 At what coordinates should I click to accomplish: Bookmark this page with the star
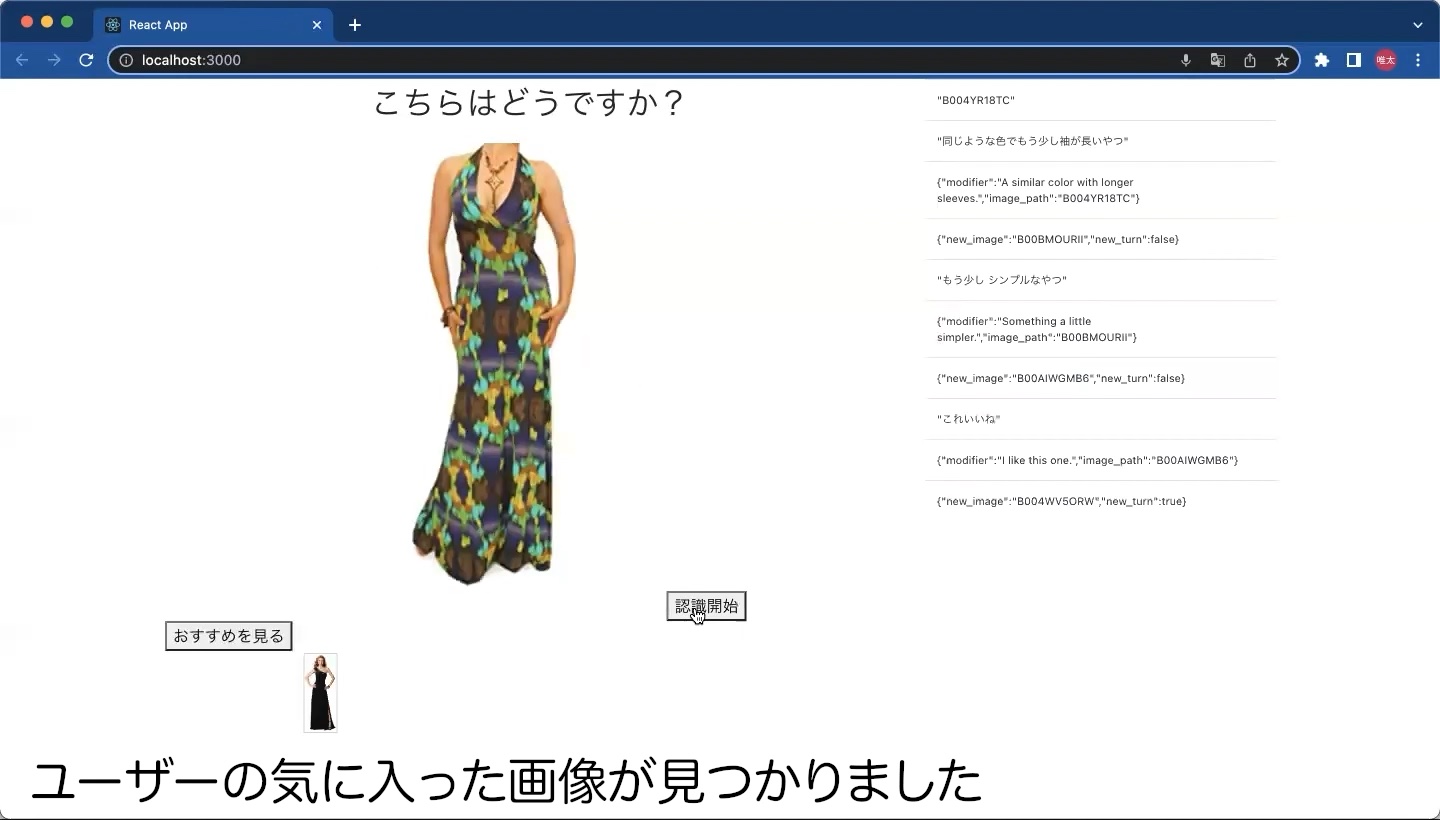(x=1282, y=60)
